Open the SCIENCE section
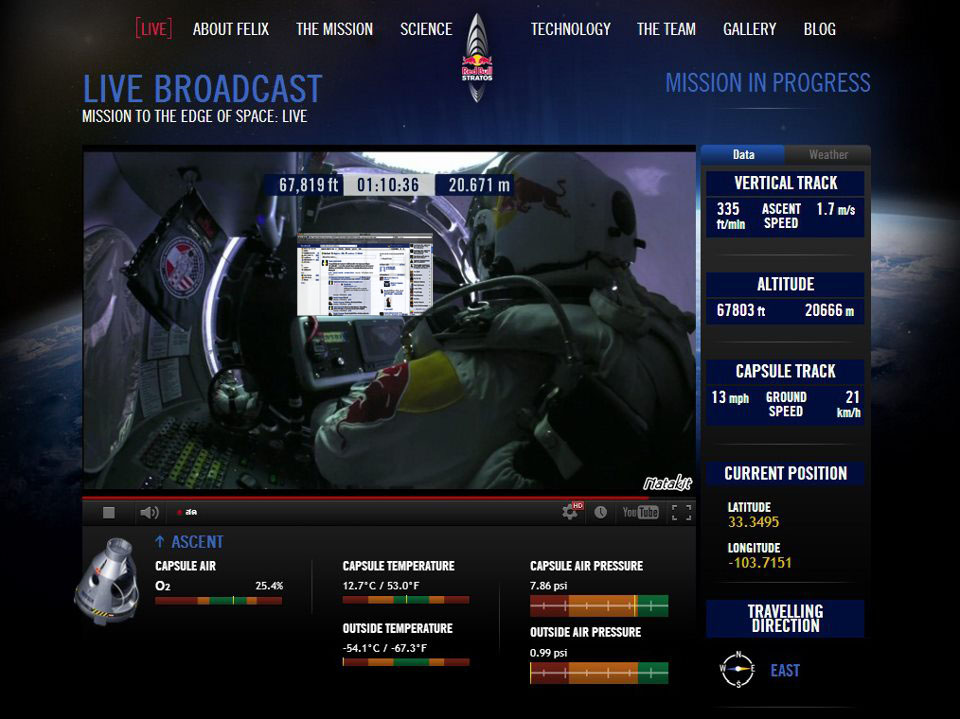The height and width of the screenshot is (719, 960). click(426, 29)
